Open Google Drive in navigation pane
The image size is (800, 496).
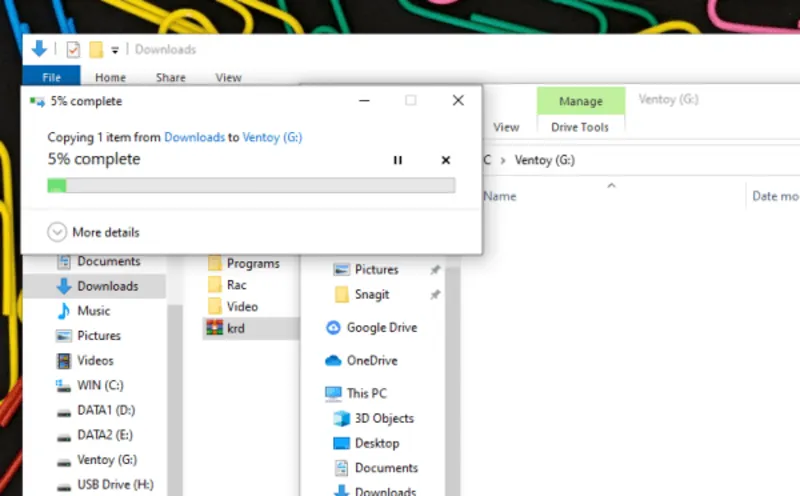(x=382, y=328)
